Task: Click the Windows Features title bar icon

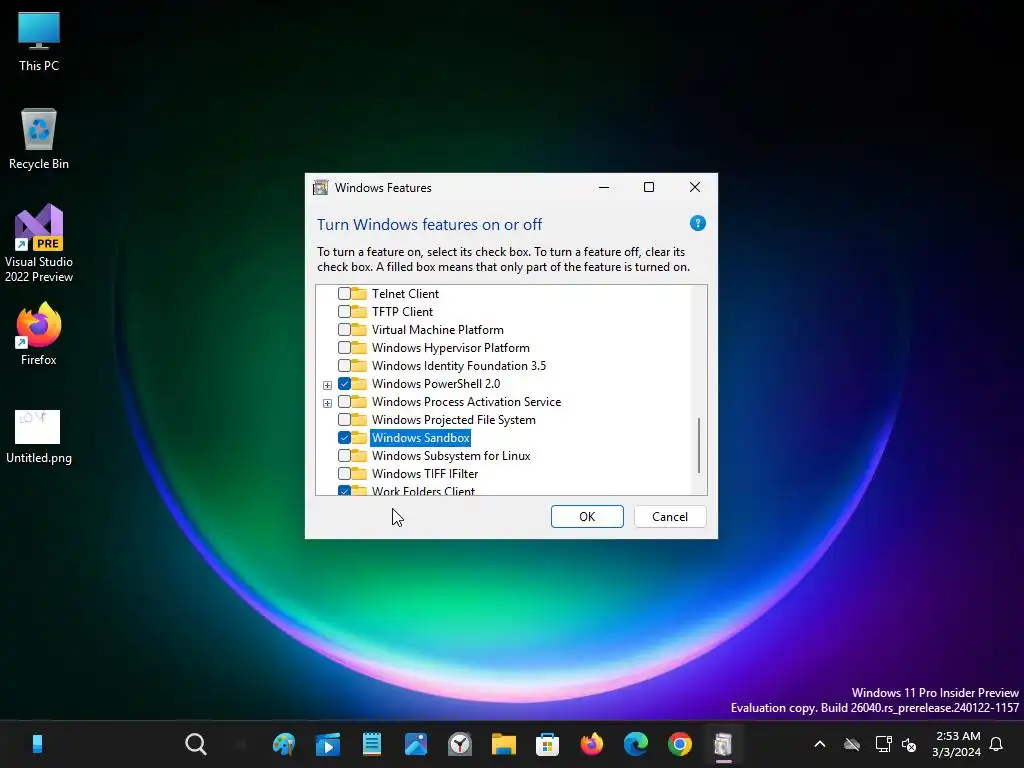Action: pyautogui.click(x=321, y=188)
